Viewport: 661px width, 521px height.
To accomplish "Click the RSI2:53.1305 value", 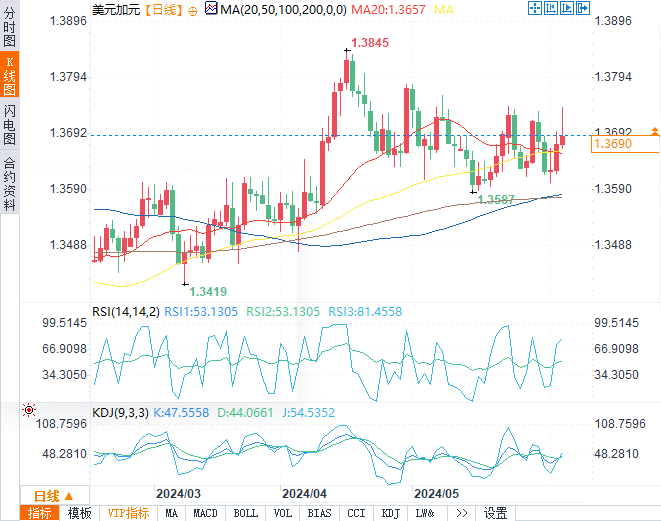I will [283, 312].
